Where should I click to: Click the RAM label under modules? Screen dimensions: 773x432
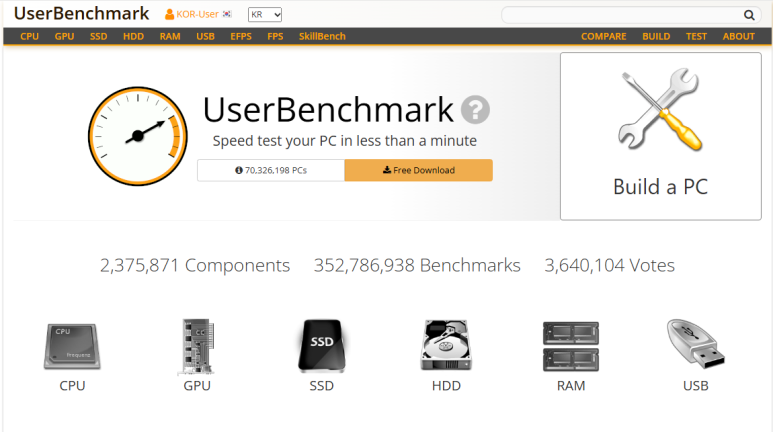click(571, 386)
